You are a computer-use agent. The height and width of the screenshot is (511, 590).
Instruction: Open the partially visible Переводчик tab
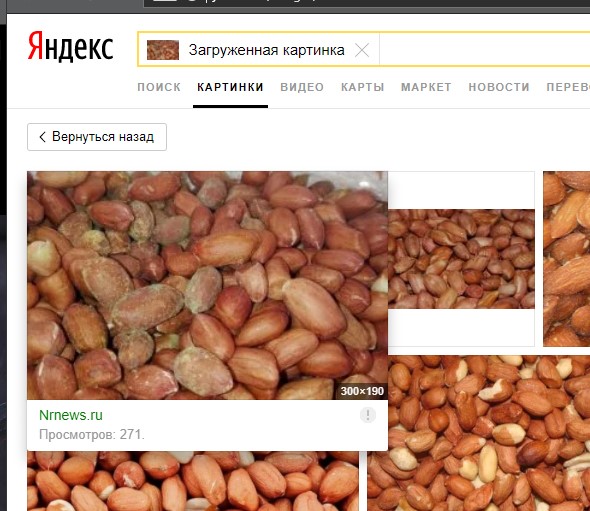[x=568, y=87]
